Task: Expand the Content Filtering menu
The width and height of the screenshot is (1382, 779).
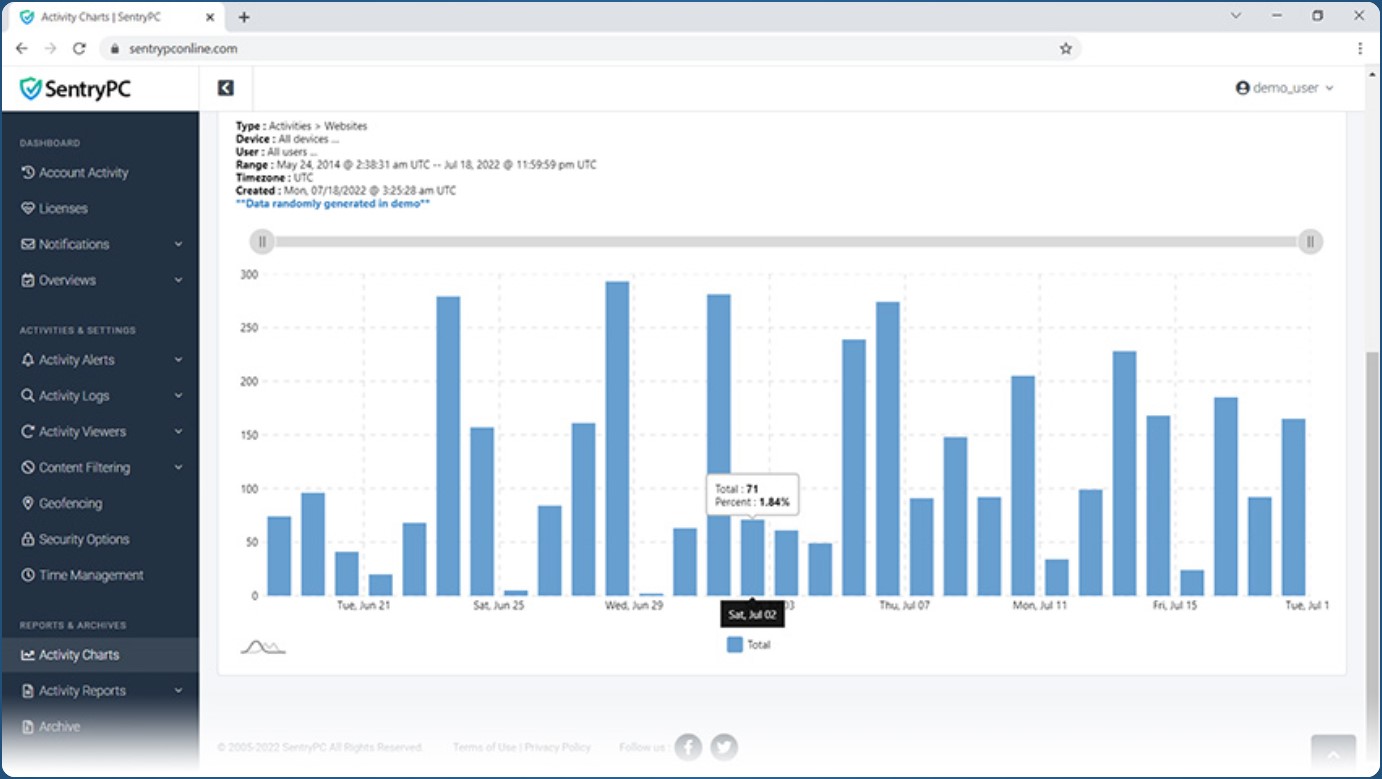Action: (96, 467)
